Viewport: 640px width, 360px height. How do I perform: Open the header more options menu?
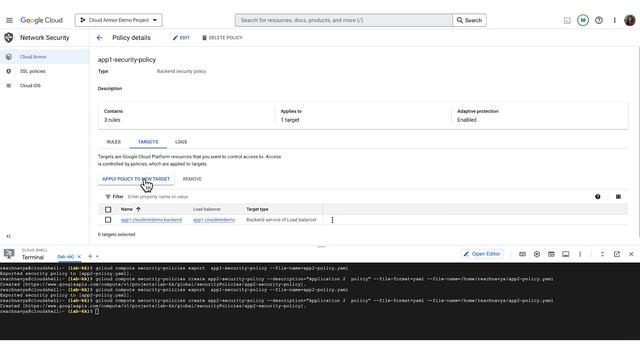[614, 20]
